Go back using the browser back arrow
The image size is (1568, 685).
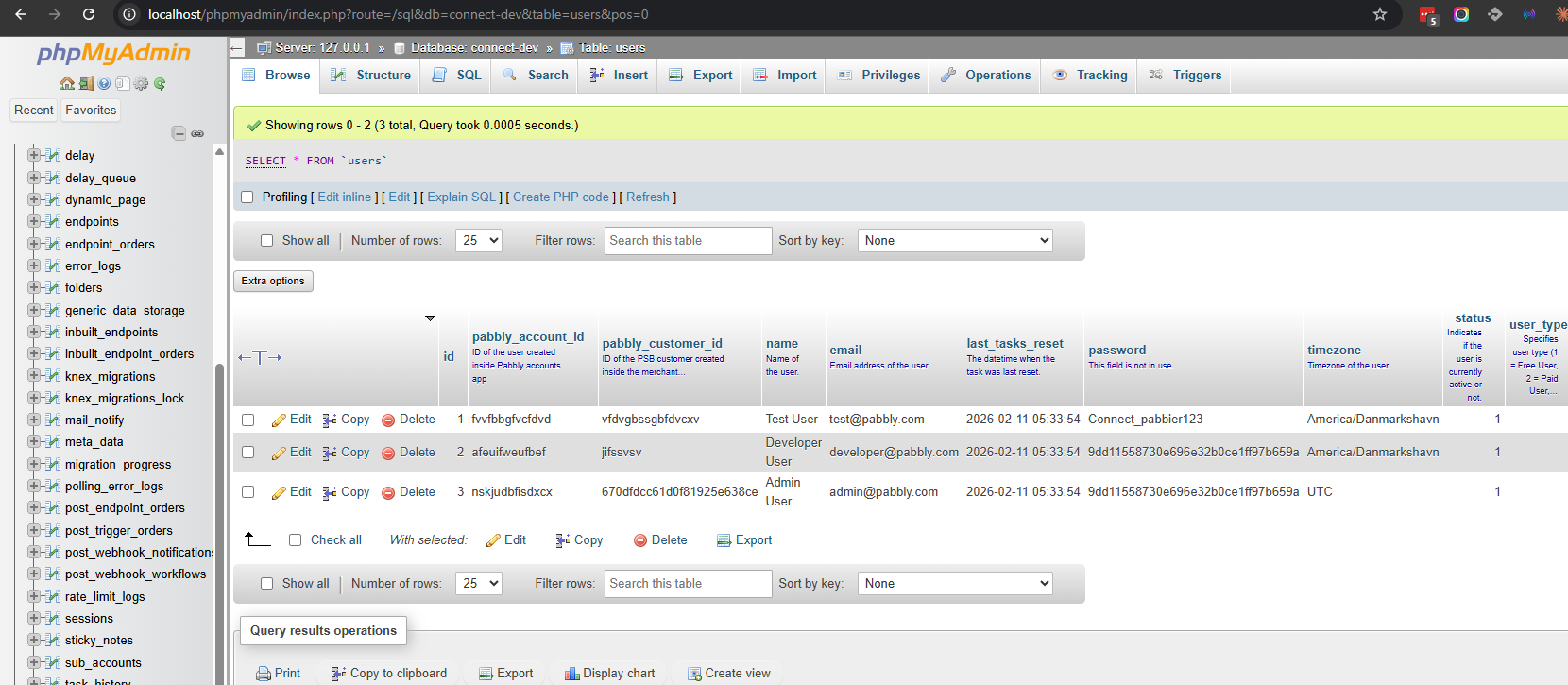21,14
